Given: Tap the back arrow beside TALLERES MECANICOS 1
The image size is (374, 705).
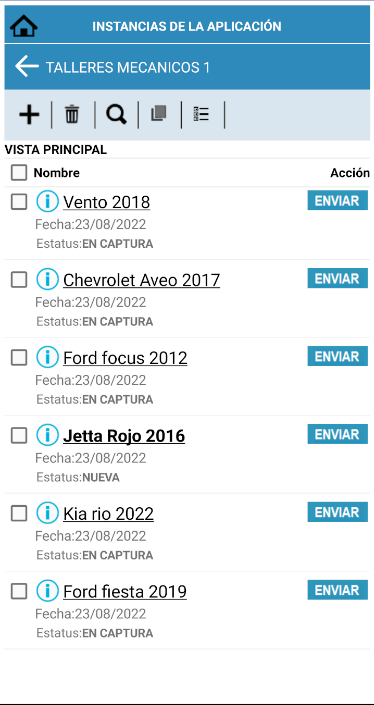Looking at the screenshot, I should click(x=27, y=67).
